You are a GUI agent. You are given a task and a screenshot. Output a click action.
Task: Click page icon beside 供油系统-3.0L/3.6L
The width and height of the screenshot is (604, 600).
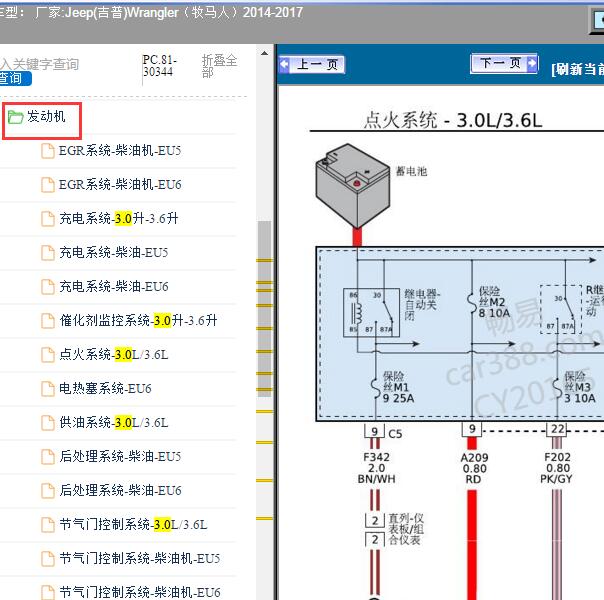pos(48,422)
